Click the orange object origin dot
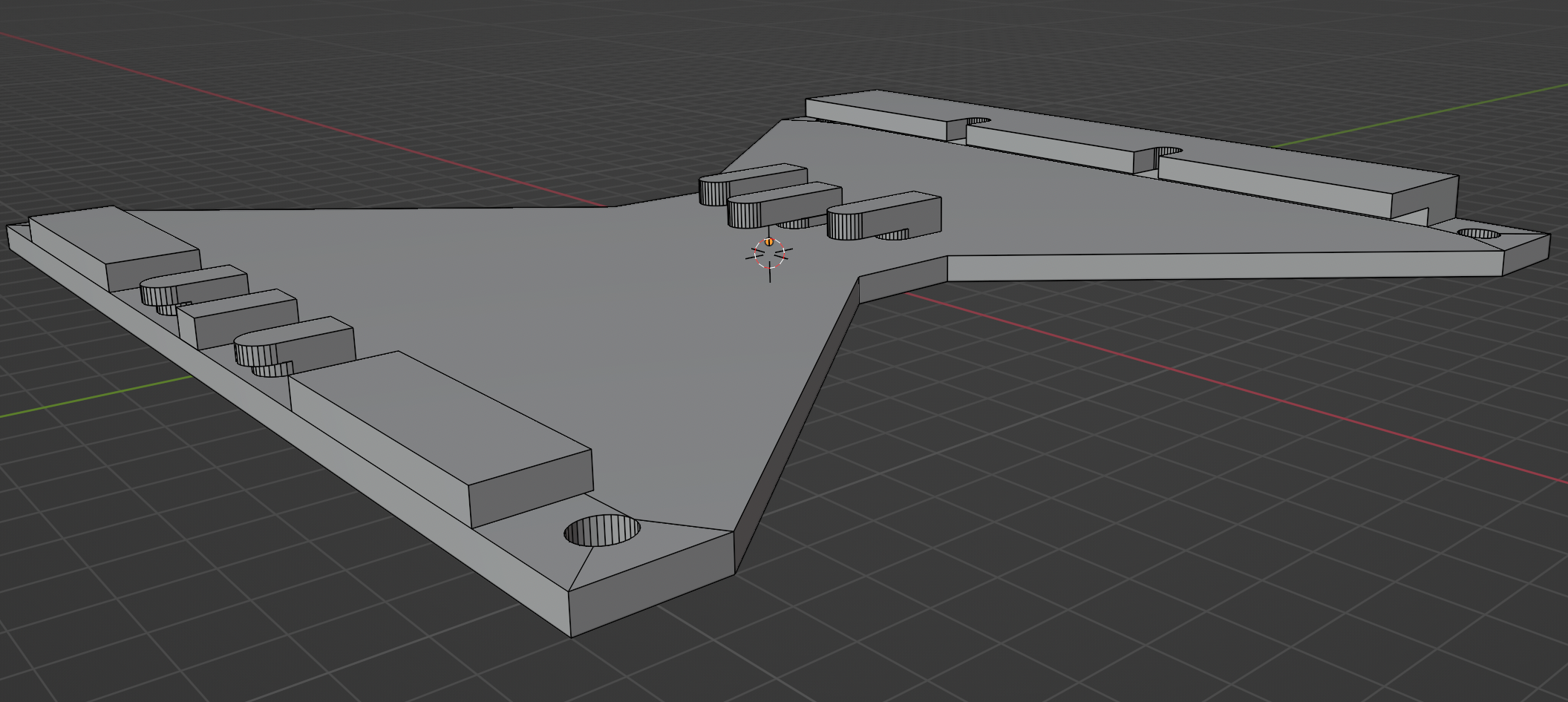The width and height of the screenshot is (1568, 702). click(x=769, y=242)
